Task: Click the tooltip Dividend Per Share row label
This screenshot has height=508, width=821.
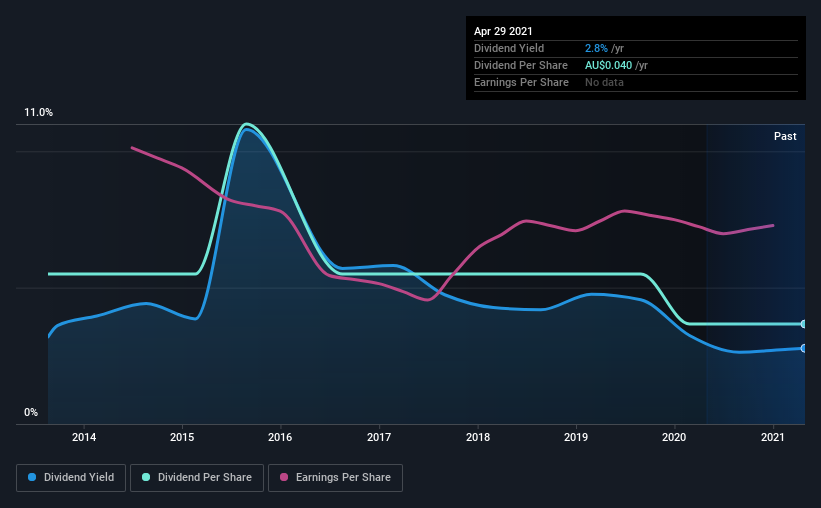Action: (x=520, y=65)
